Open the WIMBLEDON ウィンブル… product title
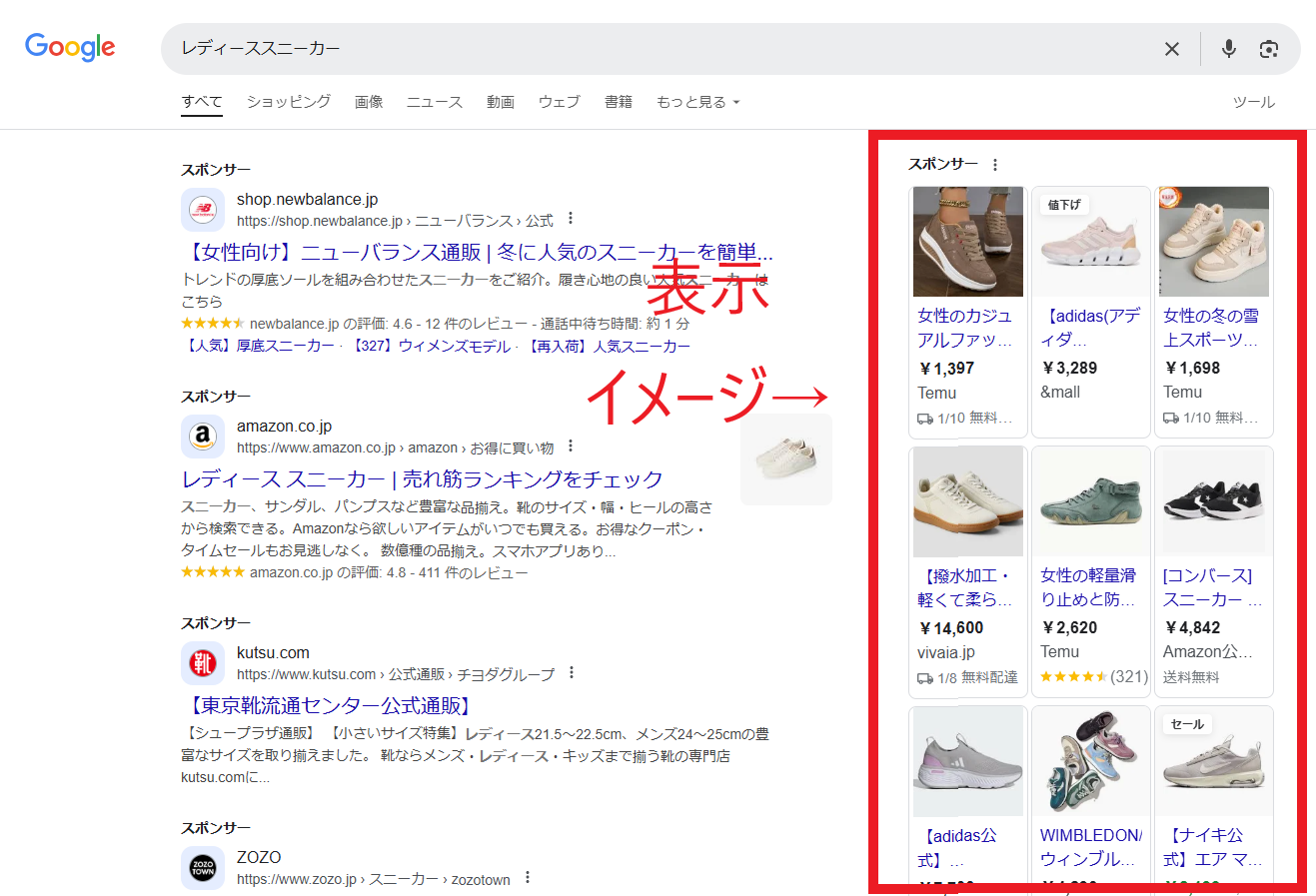Screen dimensions: 1316x896 tap(1090, 847)
